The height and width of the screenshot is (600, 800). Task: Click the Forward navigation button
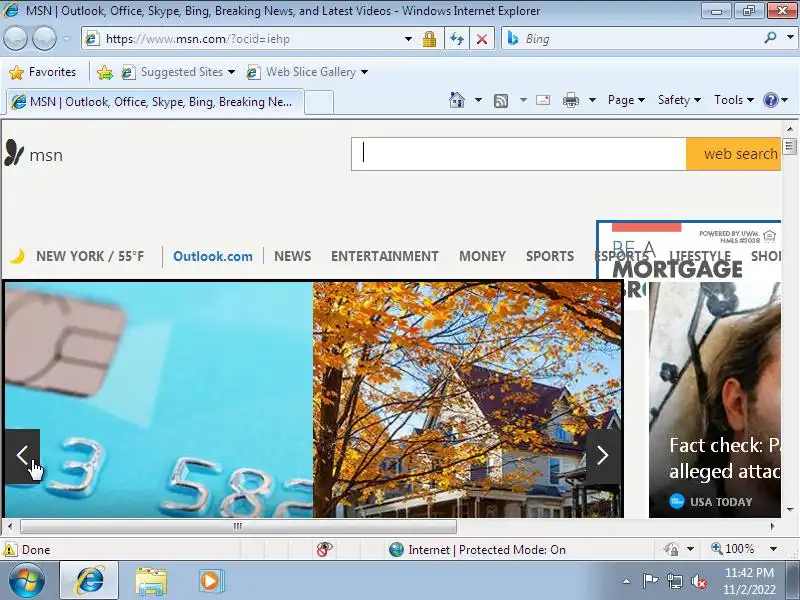44,38
